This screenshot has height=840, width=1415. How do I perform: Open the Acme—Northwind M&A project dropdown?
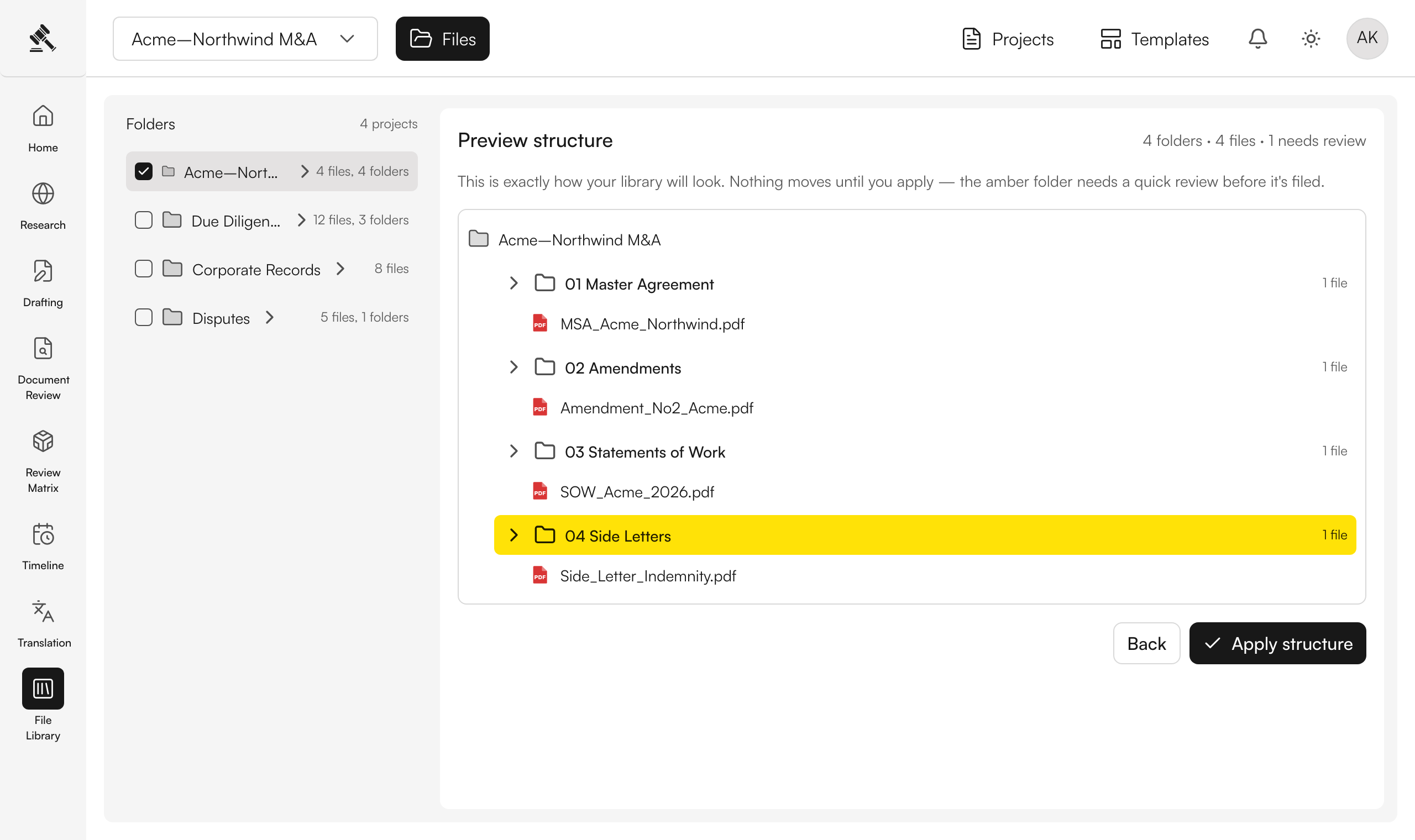click(245, 39)
